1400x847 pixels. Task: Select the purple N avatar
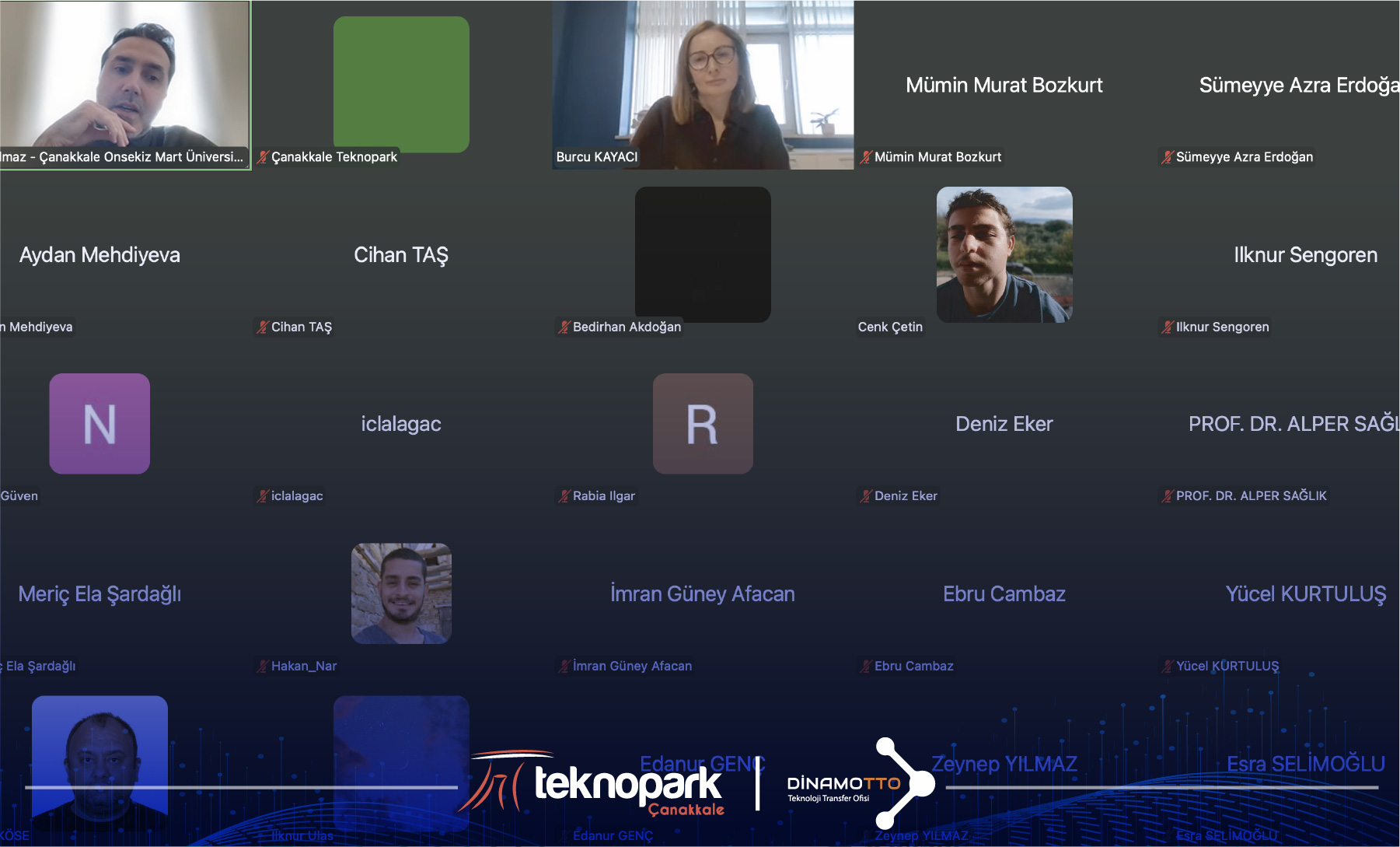[100, 424]
